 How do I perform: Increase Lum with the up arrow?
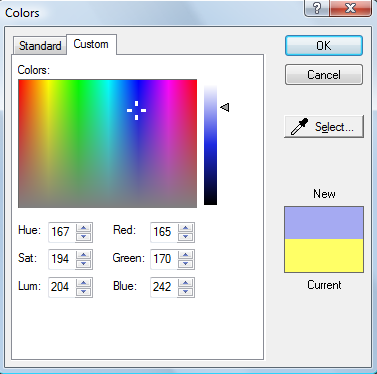coord(84,283)
